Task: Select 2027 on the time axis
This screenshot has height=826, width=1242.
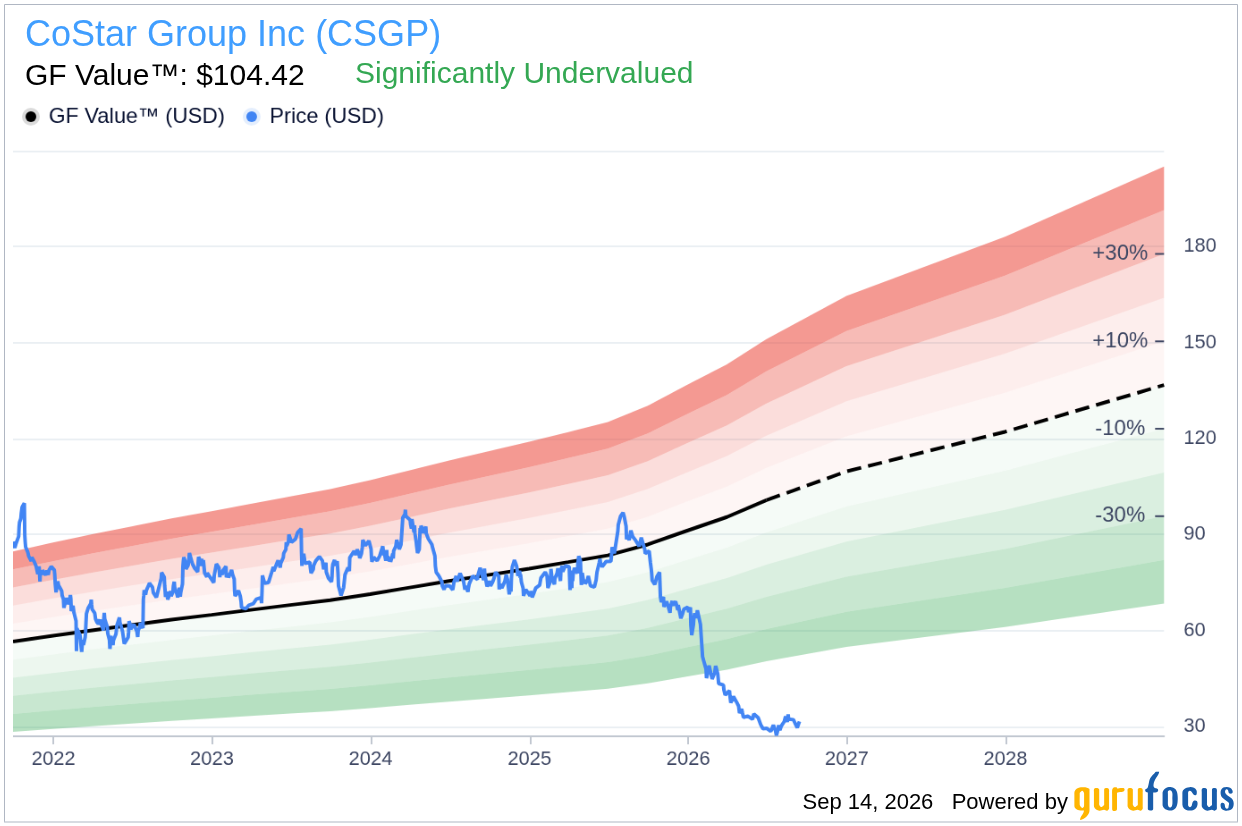Action: 847,758
